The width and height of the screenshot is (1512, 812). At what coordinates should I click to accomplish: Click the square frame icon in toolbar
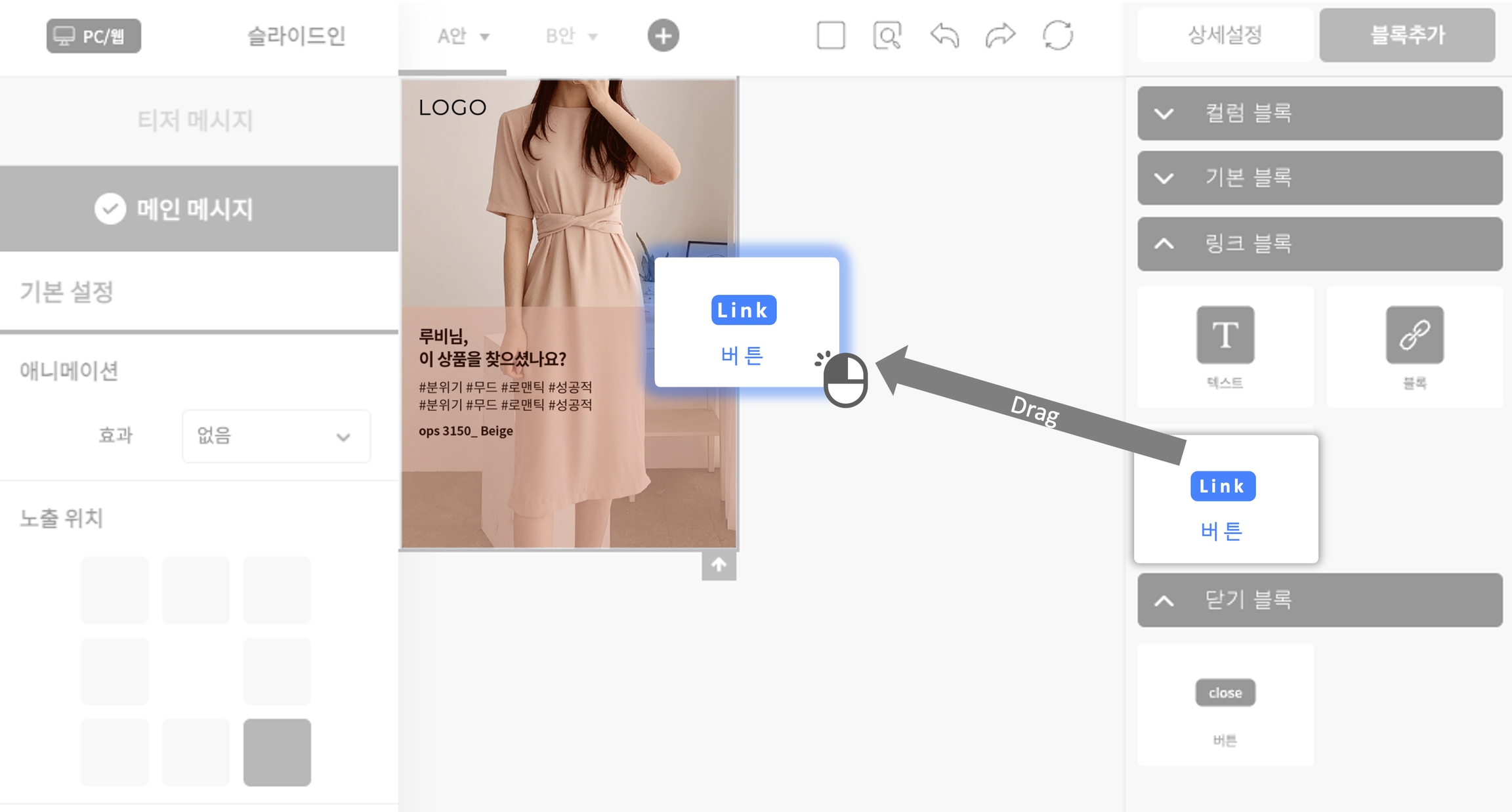(x=831, y=35)
